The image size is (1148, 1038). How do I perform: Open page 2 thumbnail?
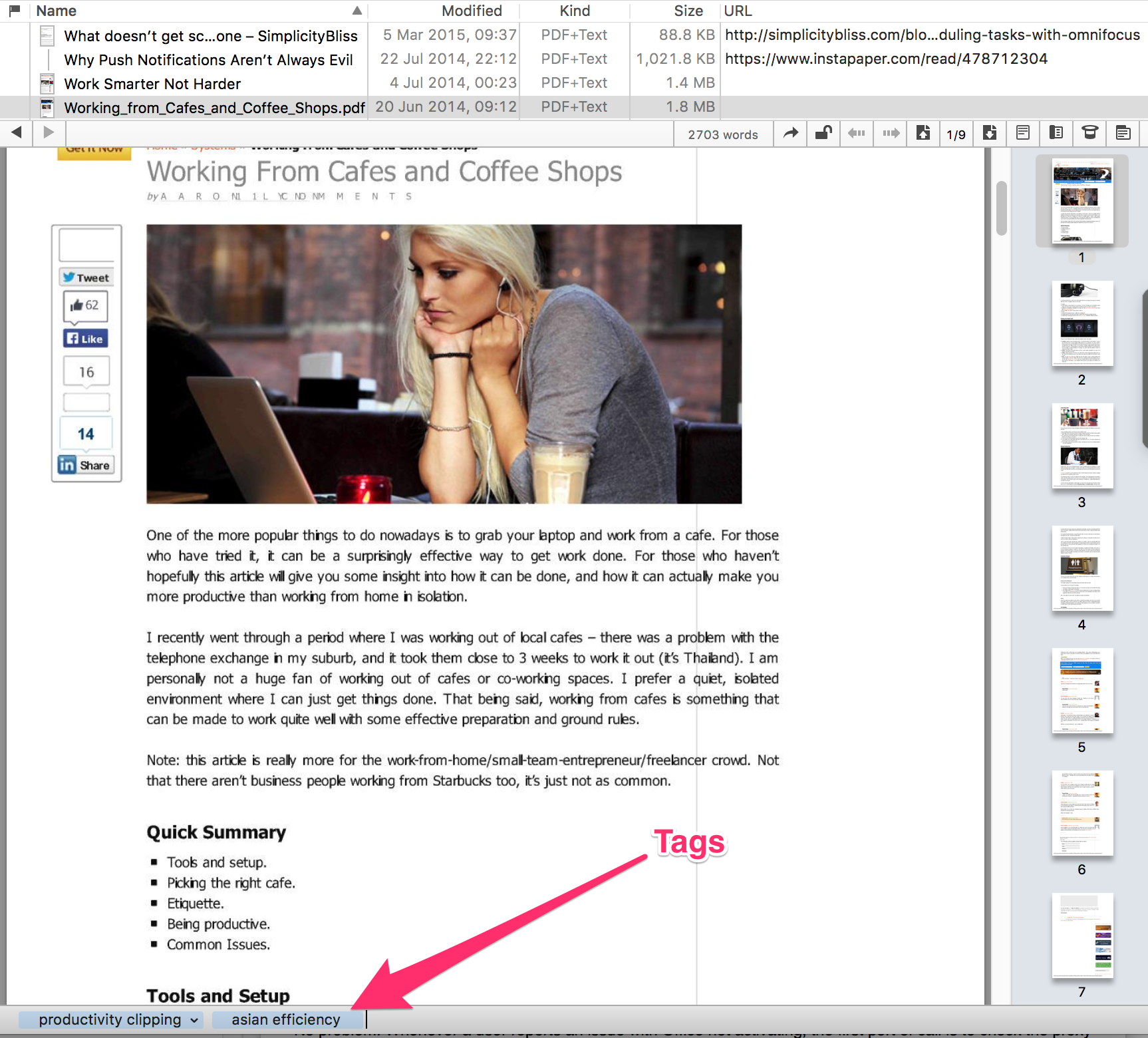pyautogui.click(x=1082, y=323)
